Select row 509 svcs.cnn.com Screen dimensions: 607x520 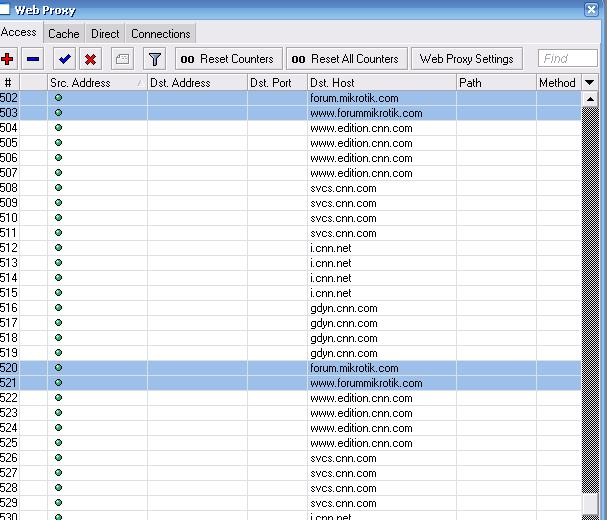pyautogui.click(x=290, y=203)
